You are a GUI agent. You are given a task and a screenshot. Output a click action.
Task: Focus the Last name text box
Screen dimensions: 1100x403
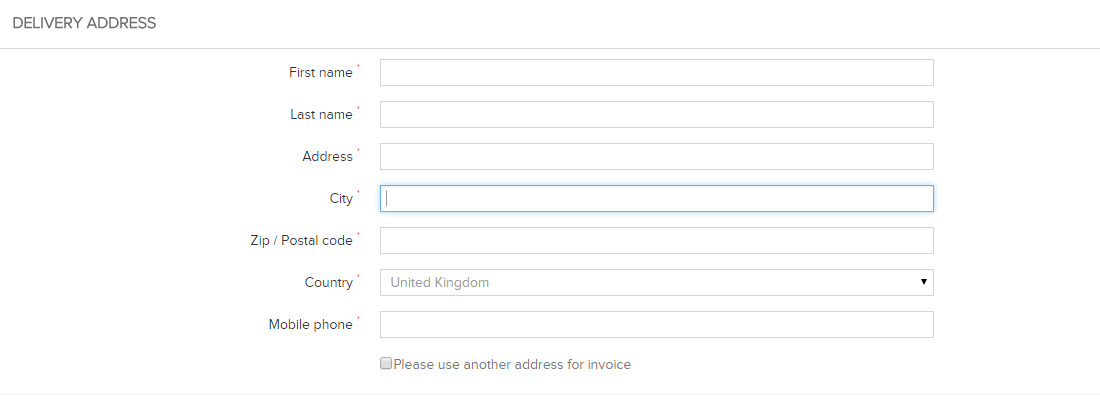tap(656, 115)
